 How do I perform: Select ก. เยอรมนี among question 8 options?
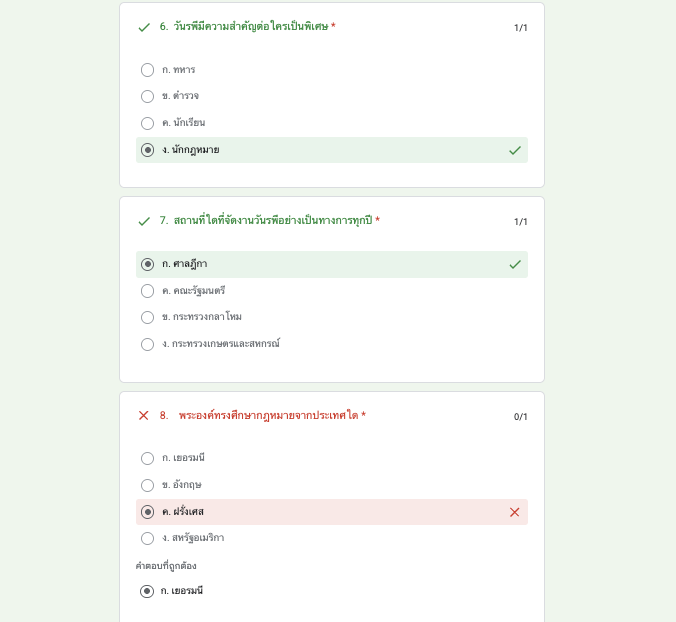148,458
